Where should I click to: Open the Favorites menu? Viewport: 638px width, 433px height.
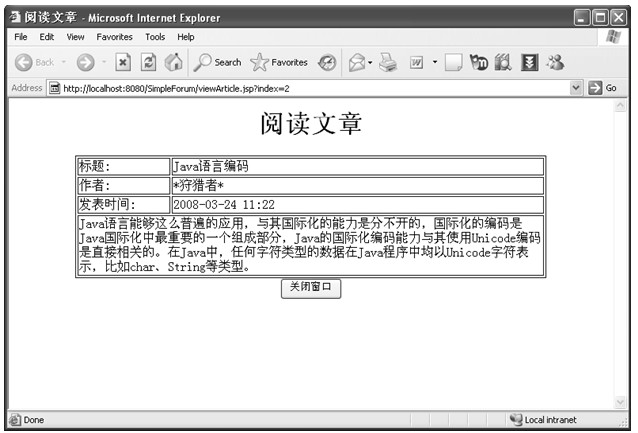pyautogui.click(x=114, y=37)
